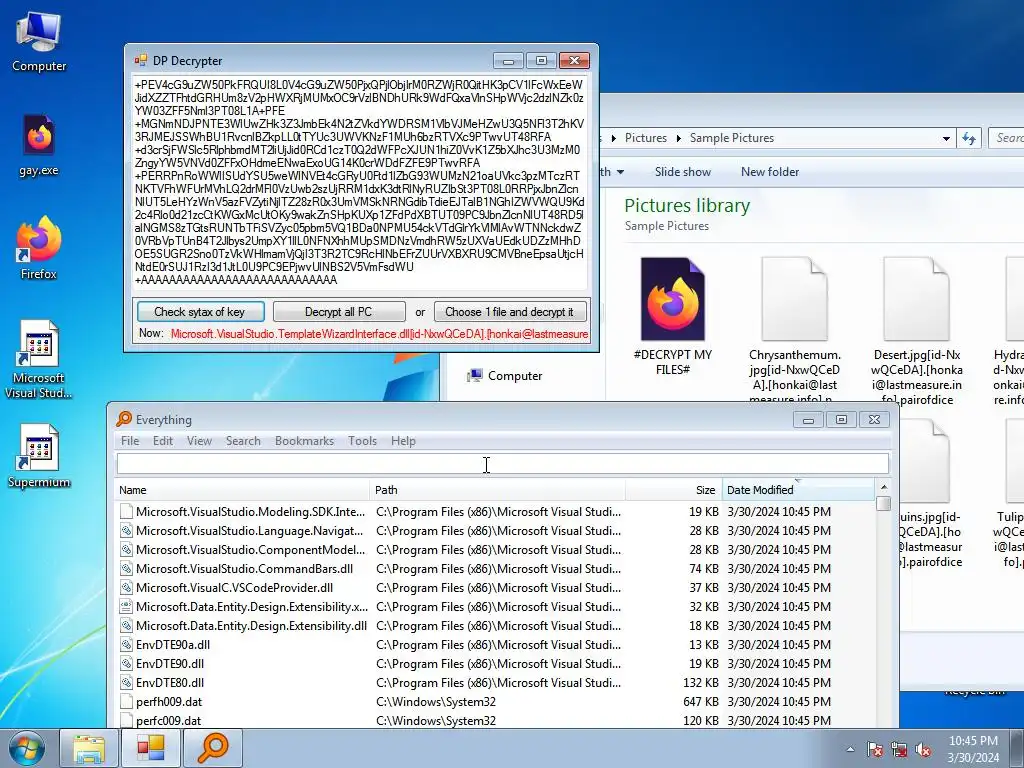Image resolution: width=1024 pixels, height=768 pixels.
Task: Open the Search menu in Everything
Action: pos(243,441)
